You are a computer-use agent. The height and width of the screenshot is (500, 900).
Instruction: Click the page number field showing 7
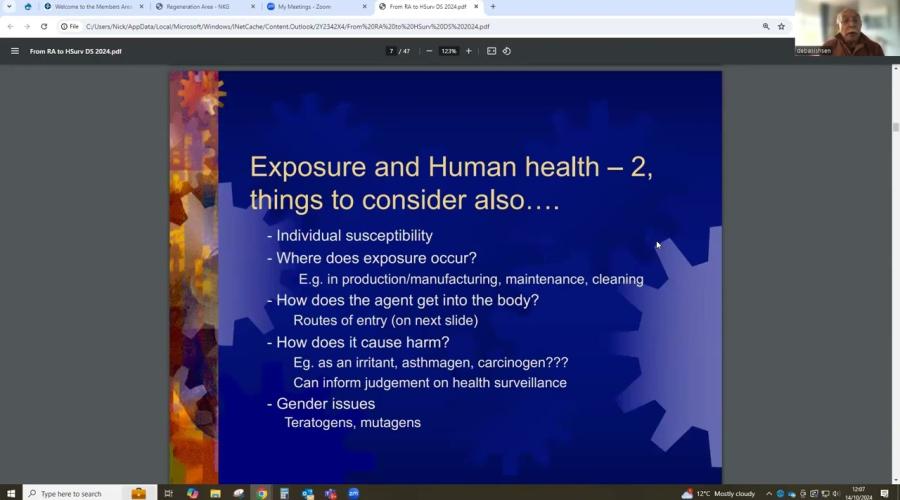click(x=391, y=51)
